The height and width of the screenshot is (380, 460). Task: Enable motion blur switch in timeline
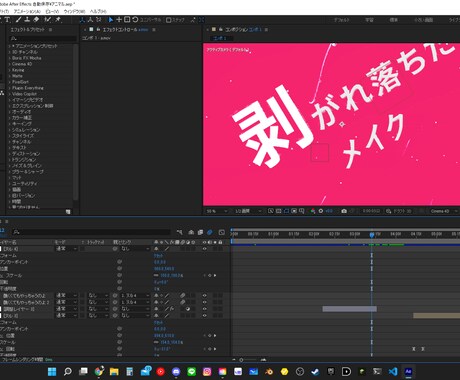tap(210, 232)
